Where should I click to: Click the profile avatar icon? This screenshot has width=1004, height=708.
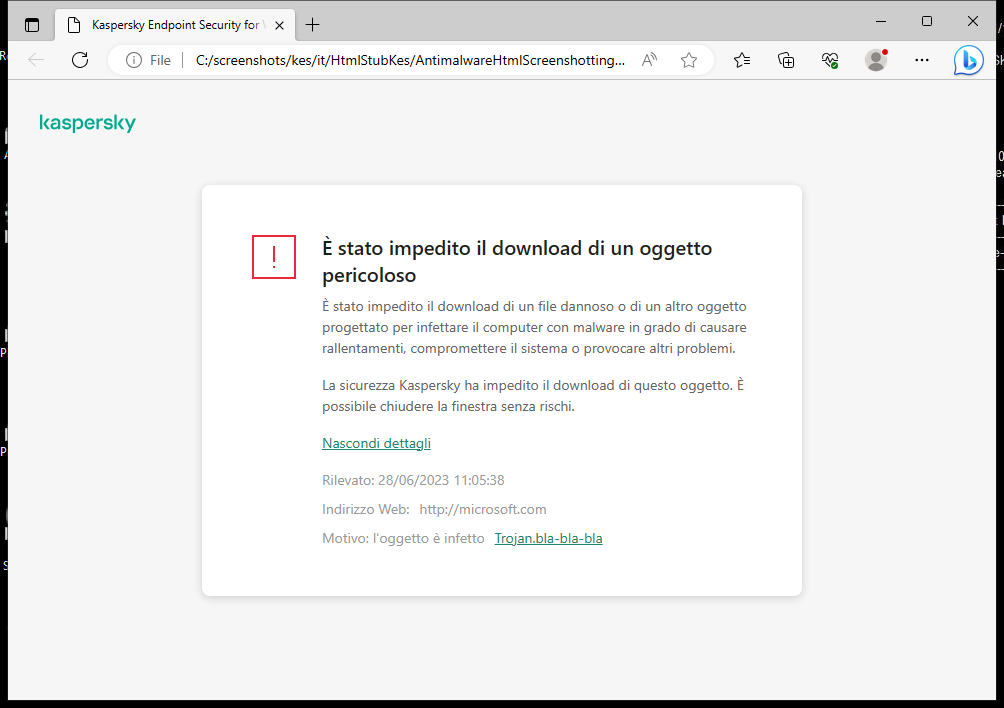[875, 60]
